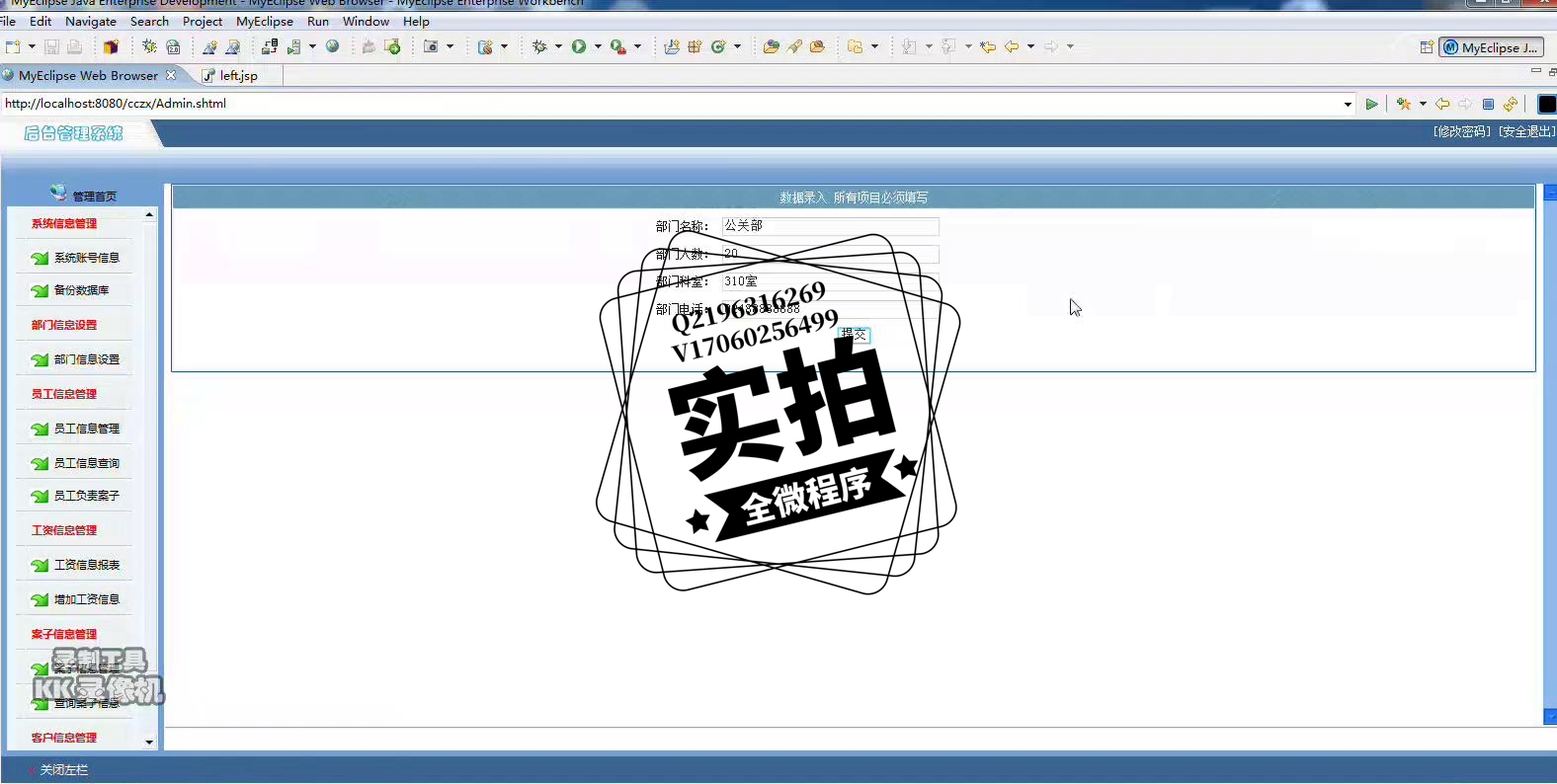
Task: Click the 关闭左栏 link at bottom
Action: coord(63,770)
